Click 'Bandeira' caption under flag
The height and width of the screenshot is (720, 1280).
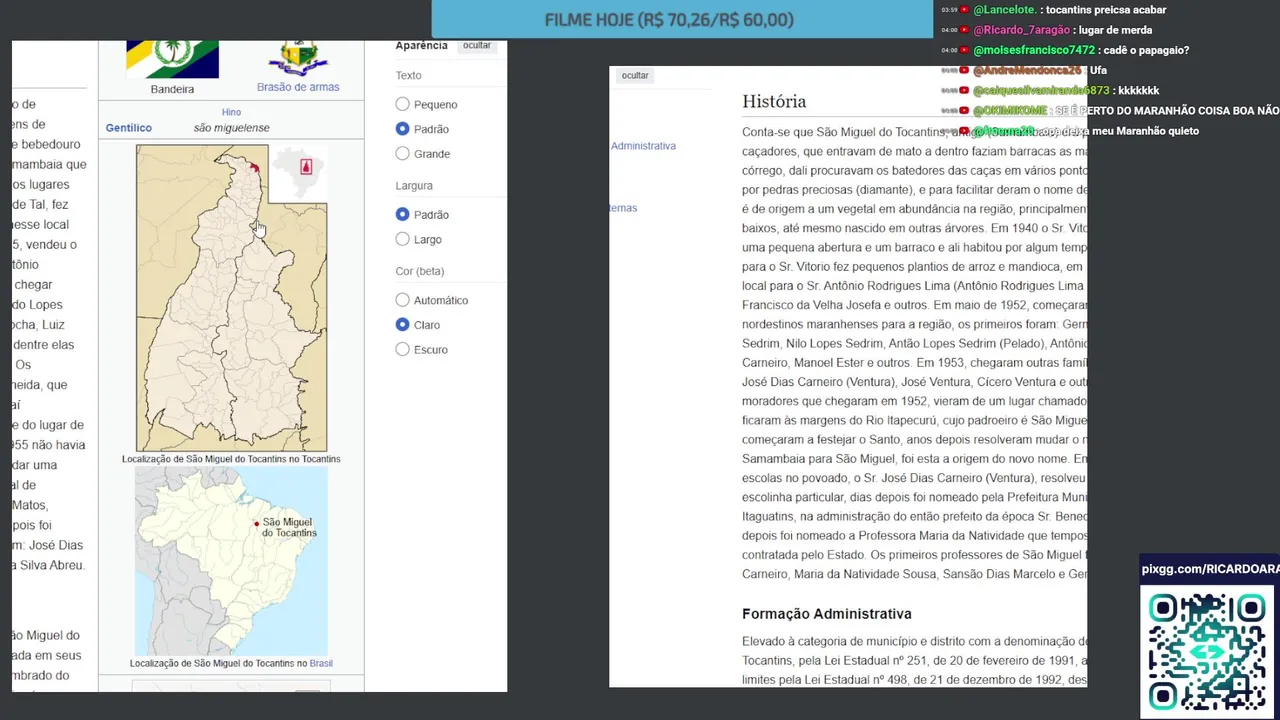(172, 89)
